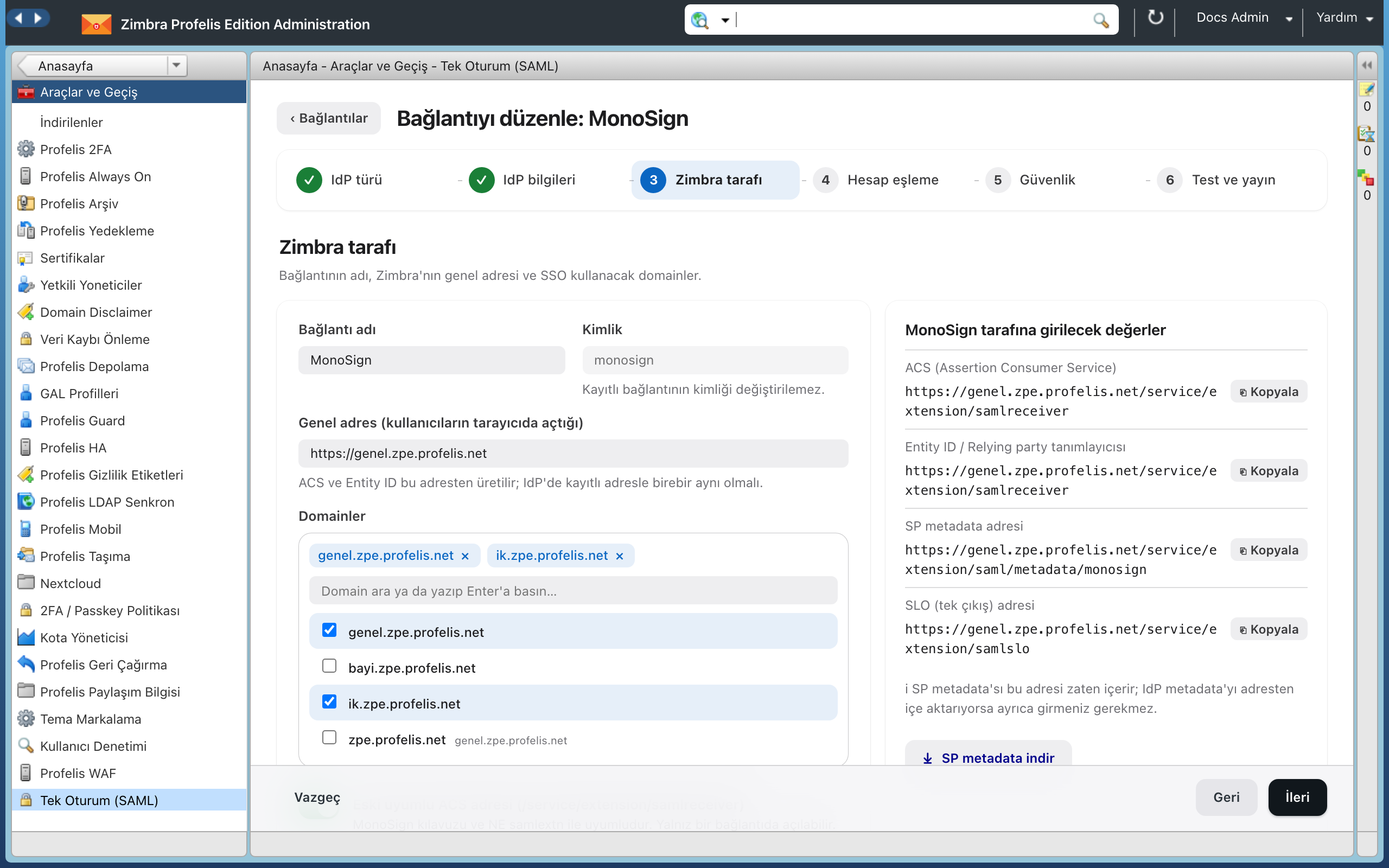1389x868 pixels.
Task: Go to IdP türü step
Action: pos(339,180)
